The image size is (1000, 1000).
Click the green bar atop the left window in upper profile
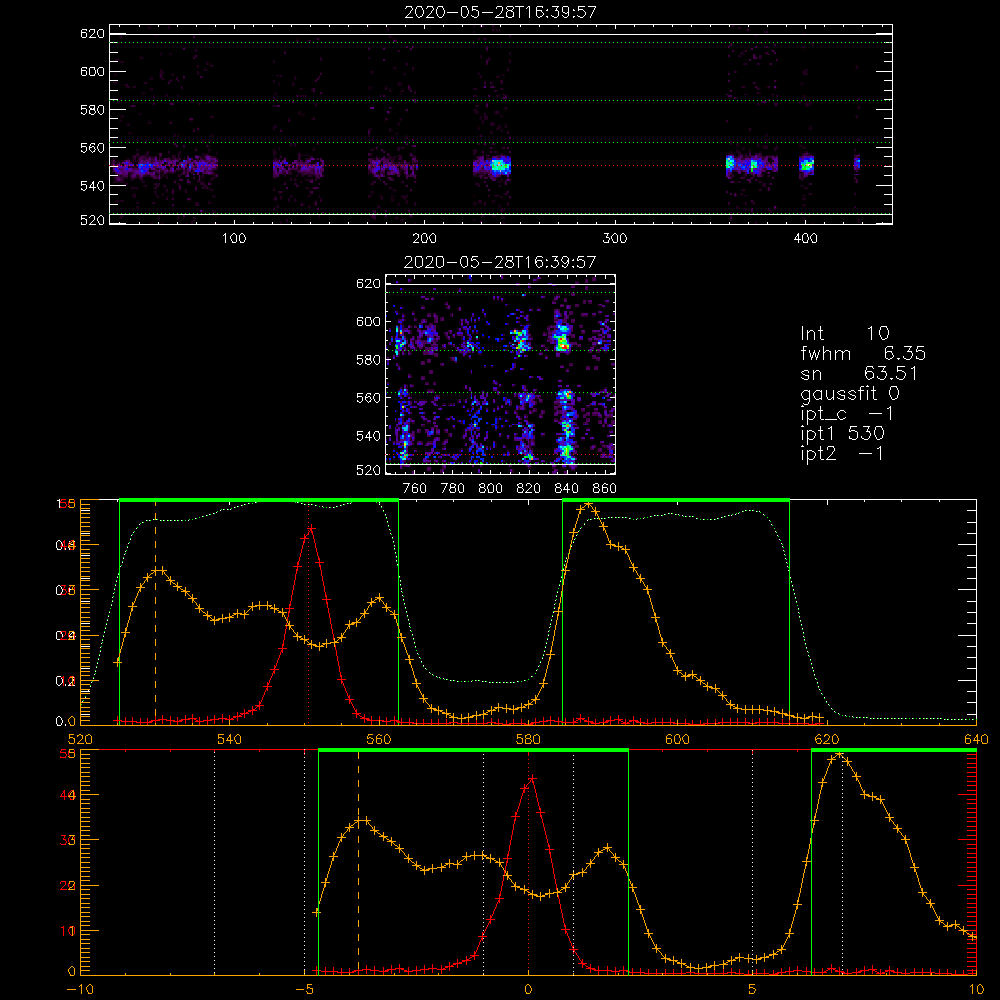point(259,500)
